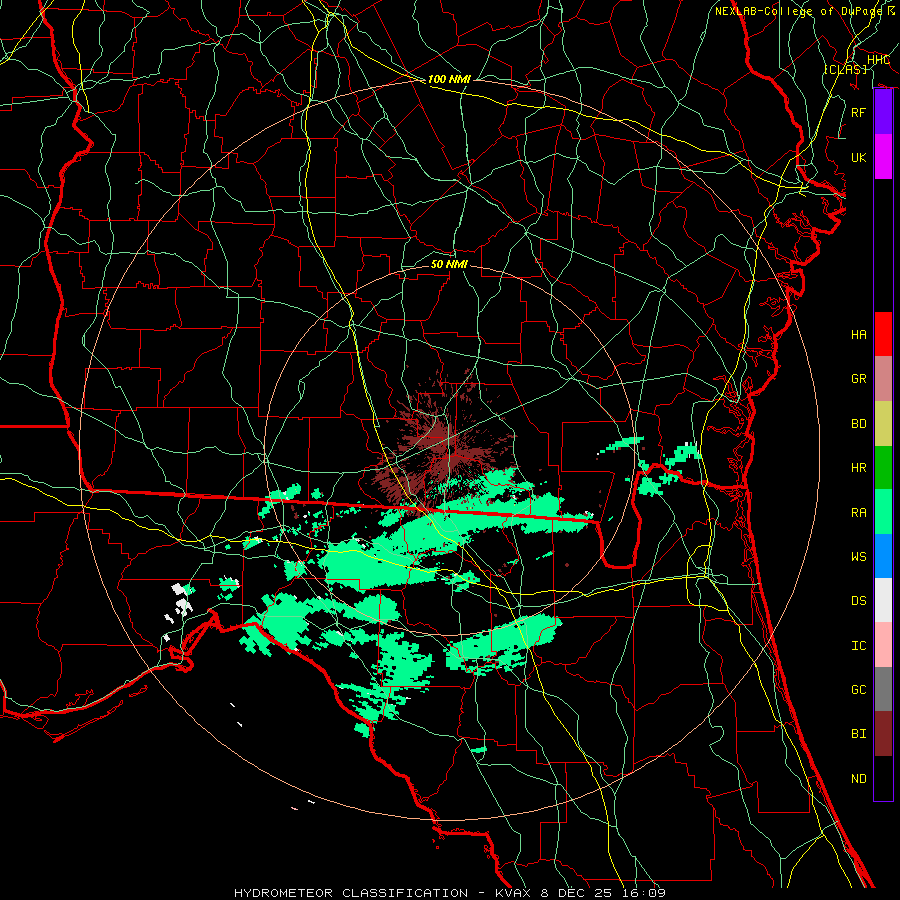Click the HHC product label
900x900 pixels.
[x=878, y=60]
